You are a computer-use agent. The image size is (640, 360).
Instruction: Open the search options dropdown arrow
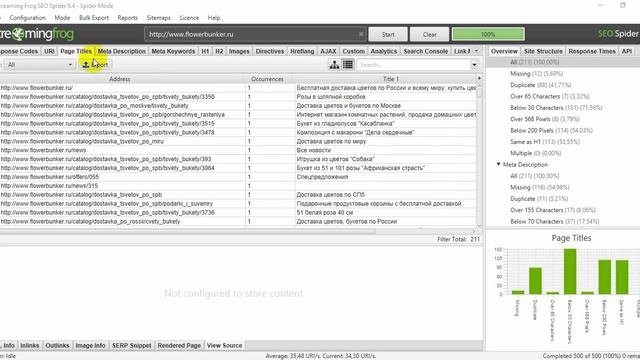[x=474, y=65]
